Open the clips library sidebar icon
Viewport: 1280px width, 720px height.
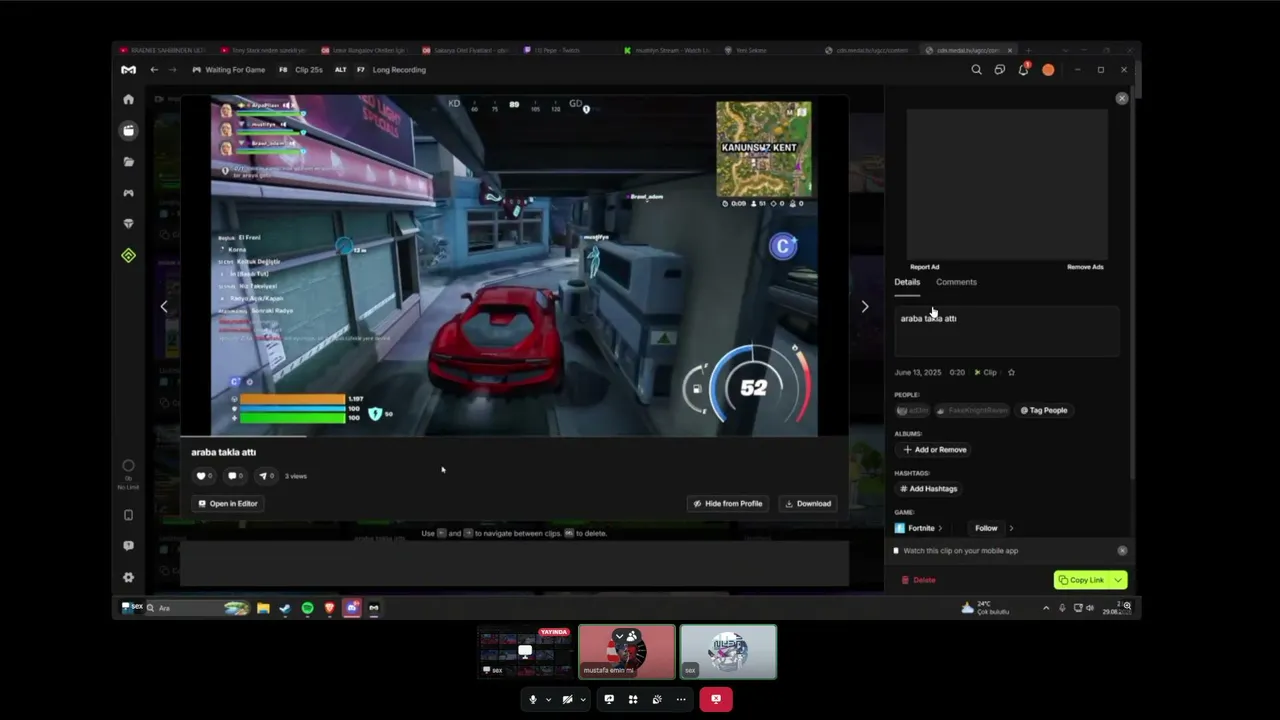pos(128,130)
